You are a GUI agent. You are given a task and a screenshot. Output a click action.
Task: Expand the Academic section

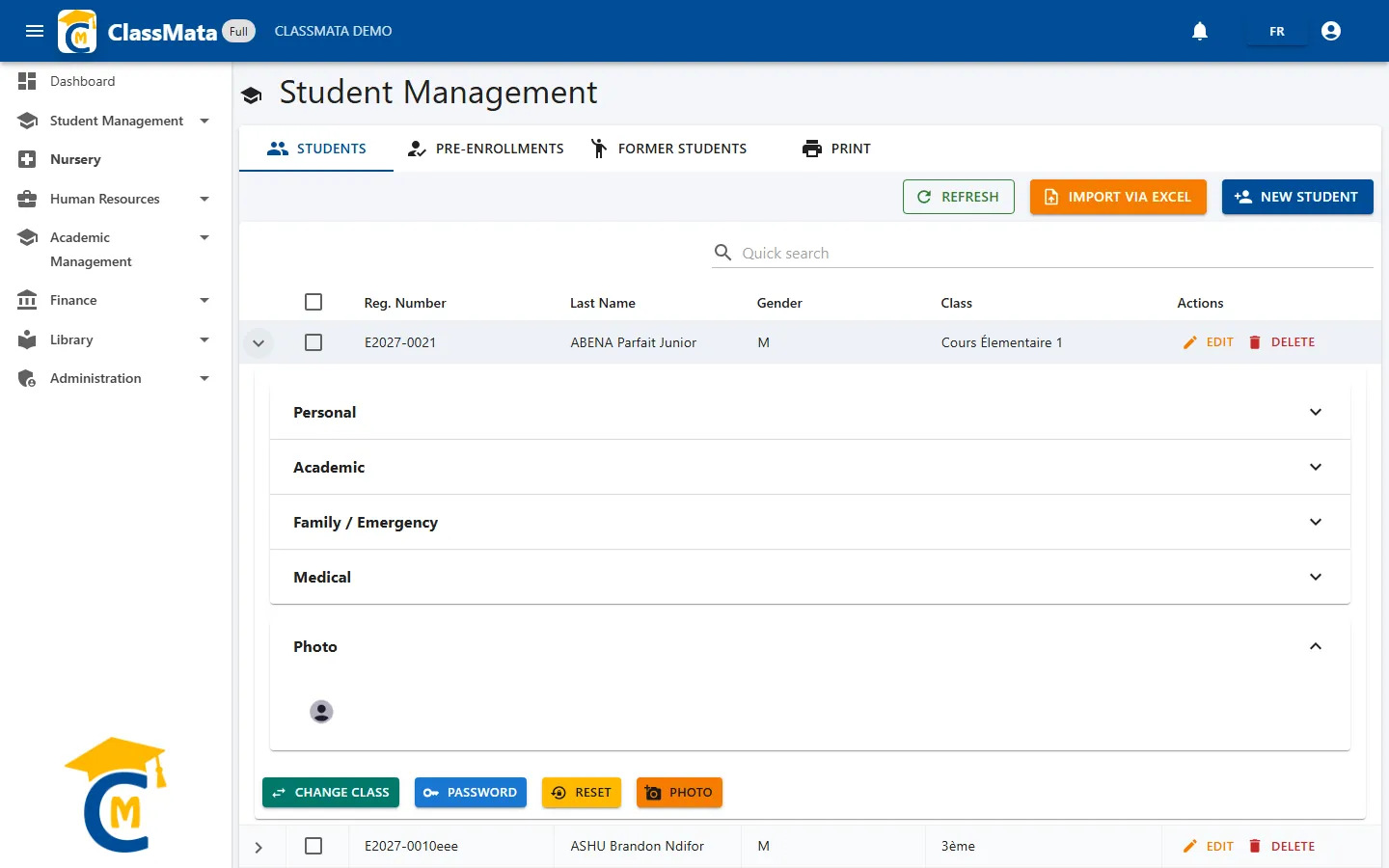(810, 467)
